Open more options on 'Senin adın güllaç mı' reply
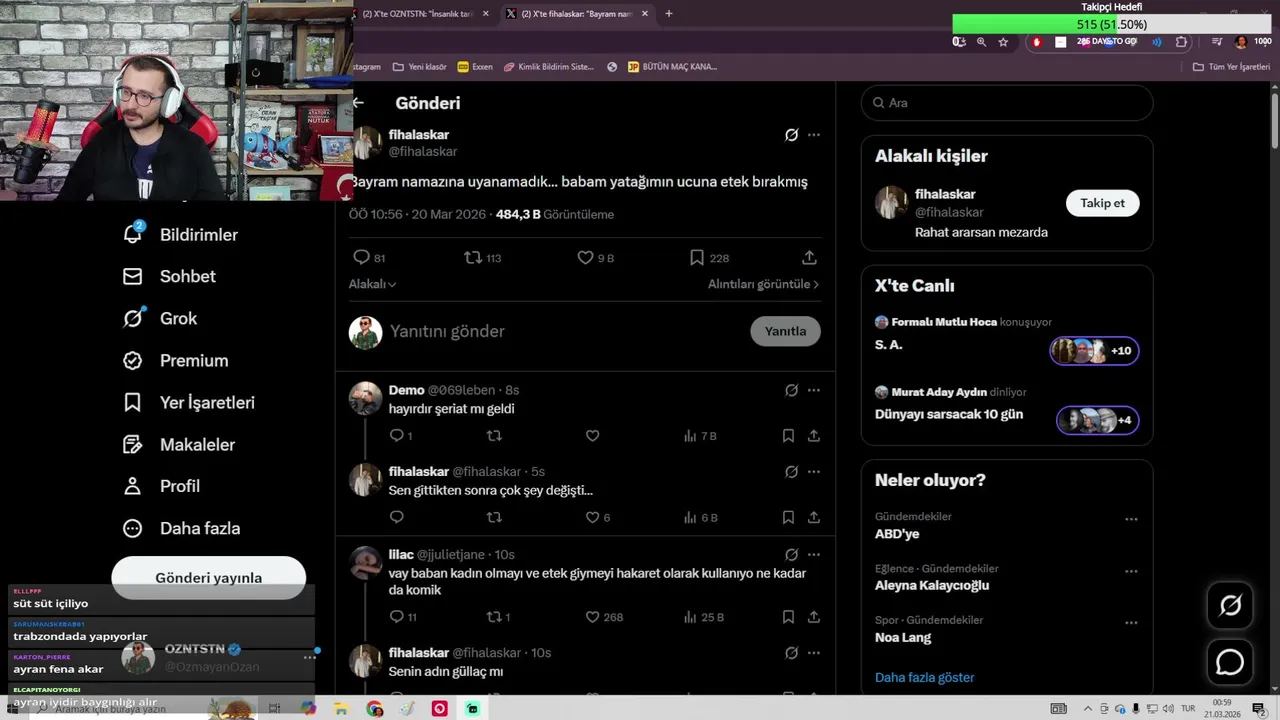The width and height of the screenshot is (1280, 720). click(x=814, y=653)
